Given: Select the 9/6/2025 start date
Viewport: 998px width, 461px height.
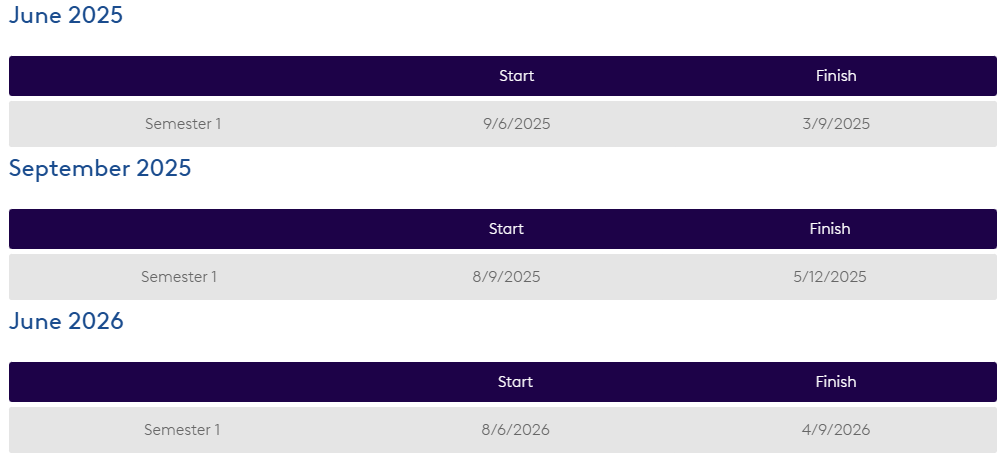Looking at the screenshot, I should coord(516,124).
